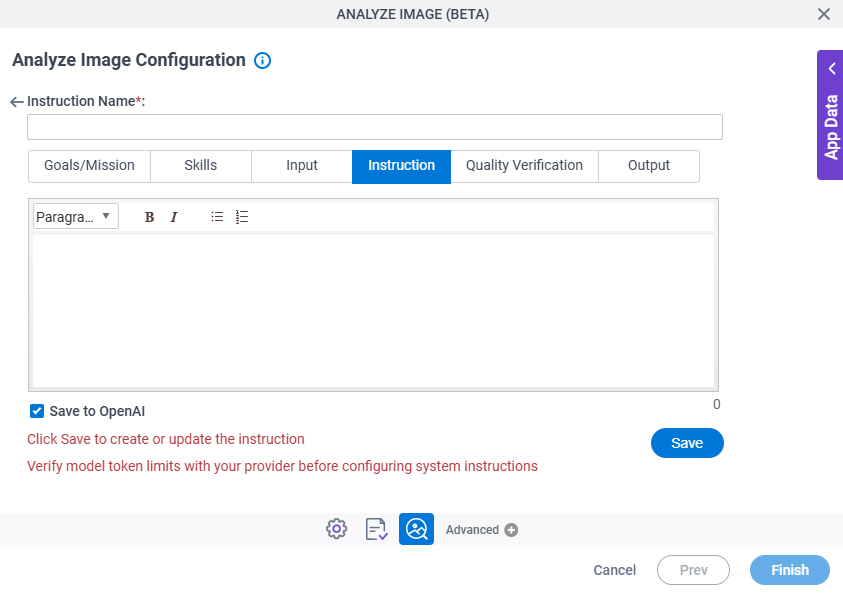Close the Analyze Image dialog
843x594 pixels.
tap(824, 14)
